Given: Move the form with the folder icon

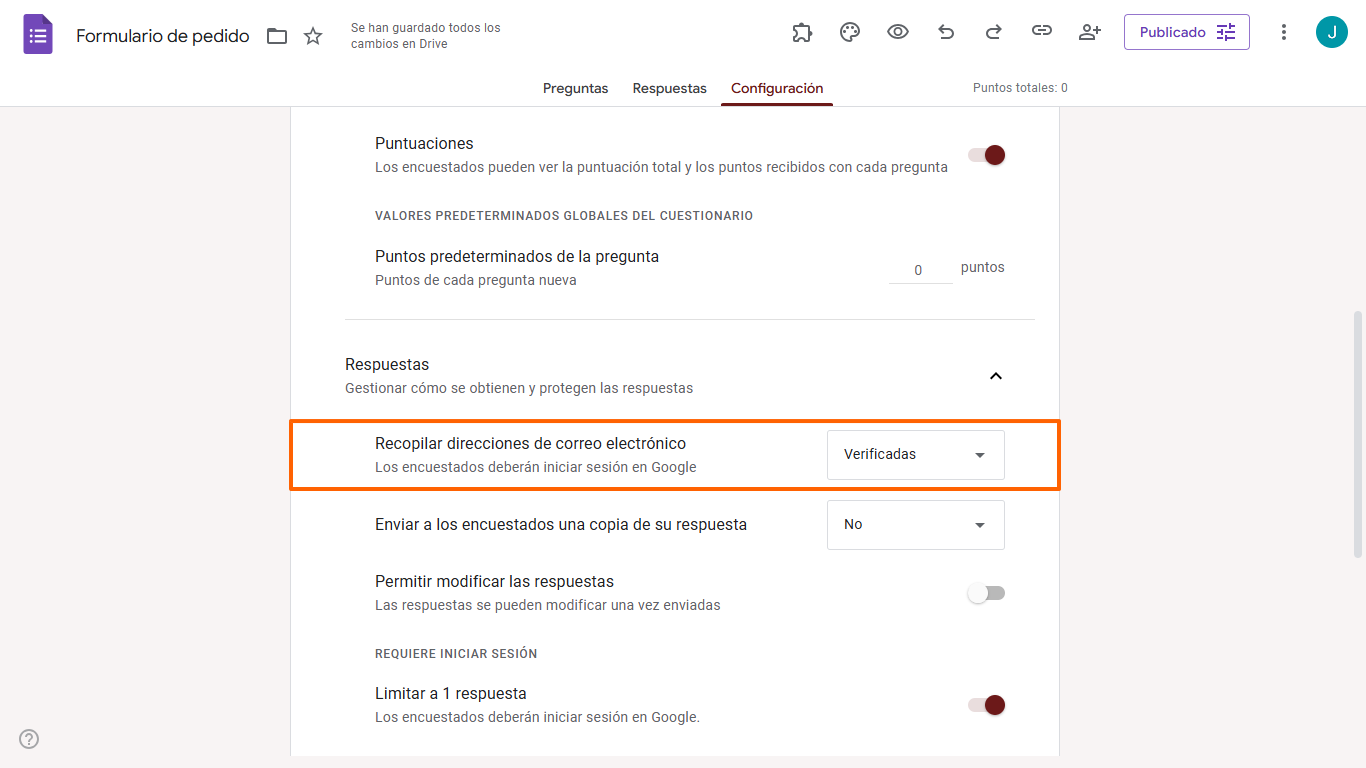Looking at the screenshot, I should [x=277, y=37].
